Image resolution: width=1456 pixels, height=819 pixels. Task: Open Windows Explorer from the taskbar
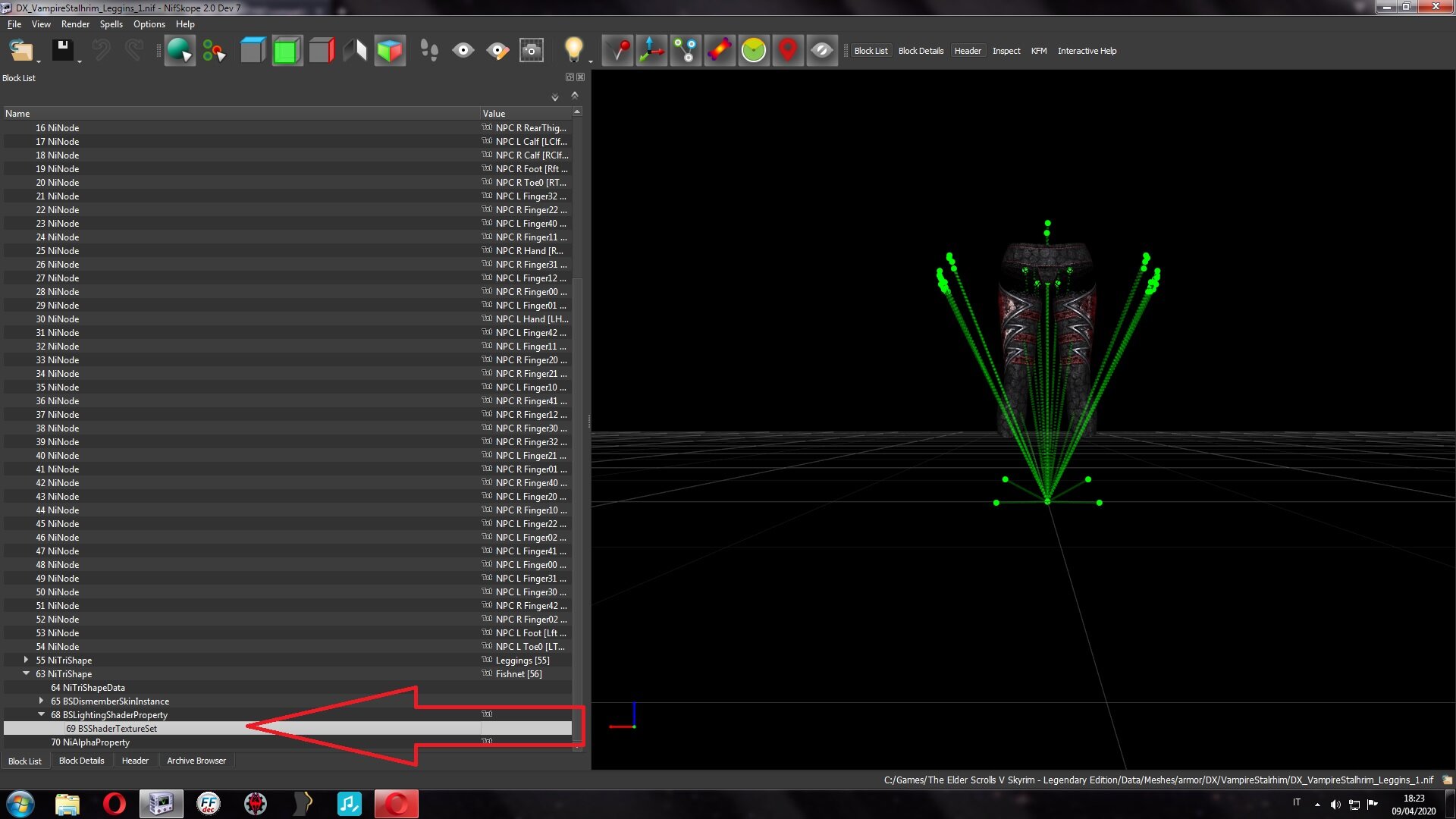(67, 804)
